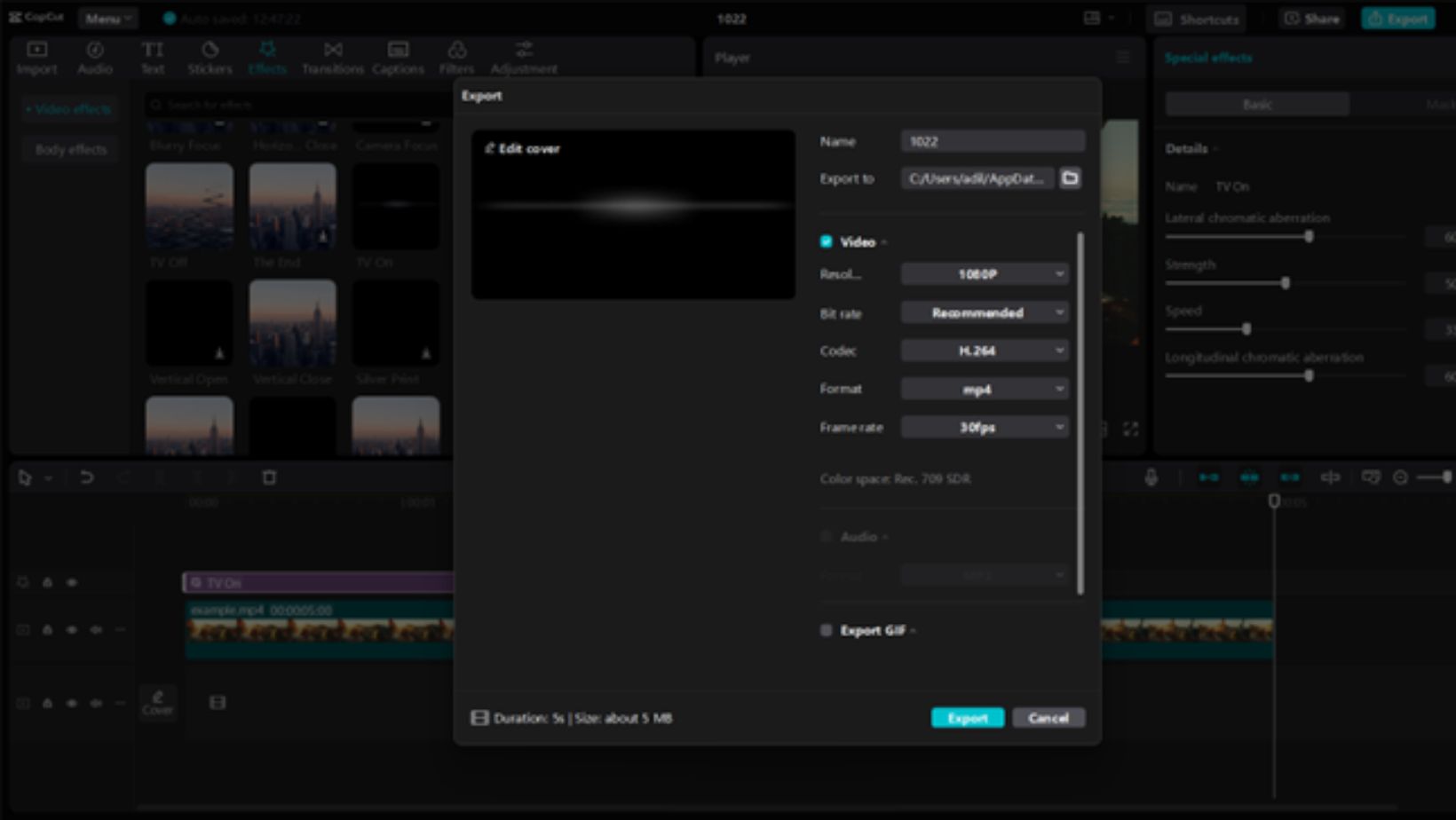This screenshot has height=820, width=1456.
Task: Adjust the Strength slider
Action: (x=1286, y=283)
